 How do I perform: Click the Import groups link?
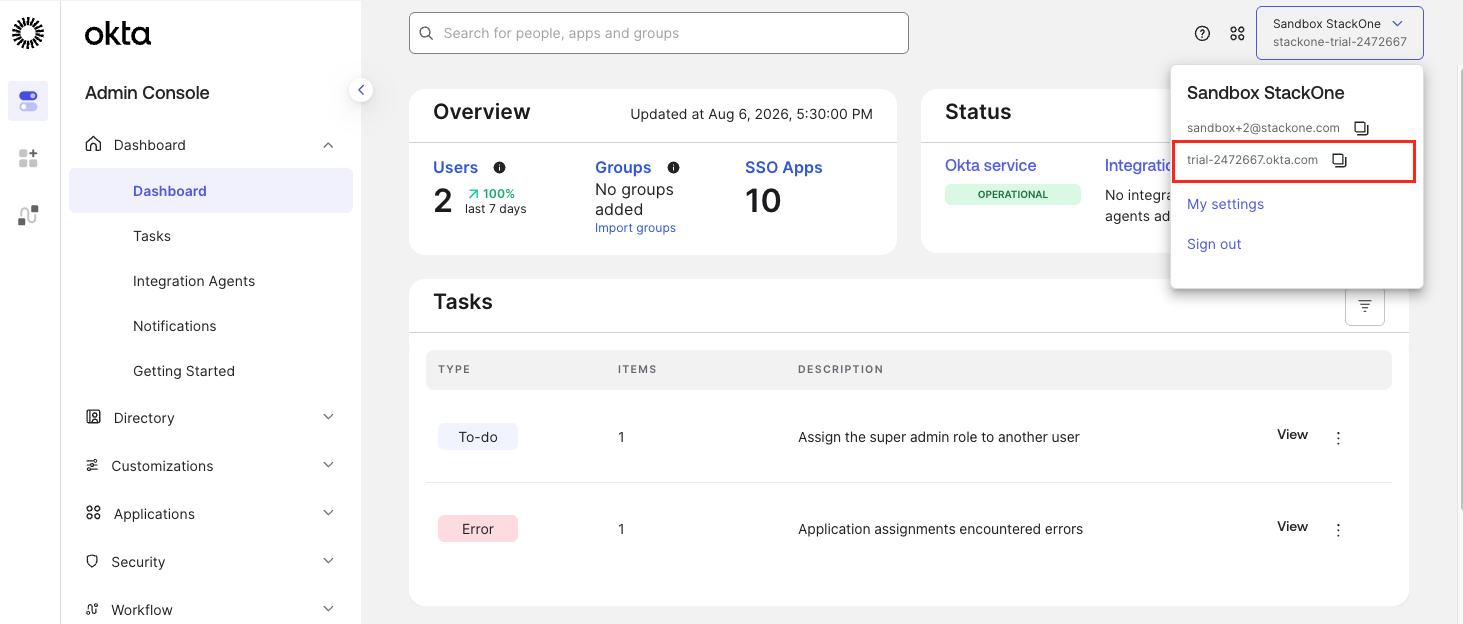[635, 228]
